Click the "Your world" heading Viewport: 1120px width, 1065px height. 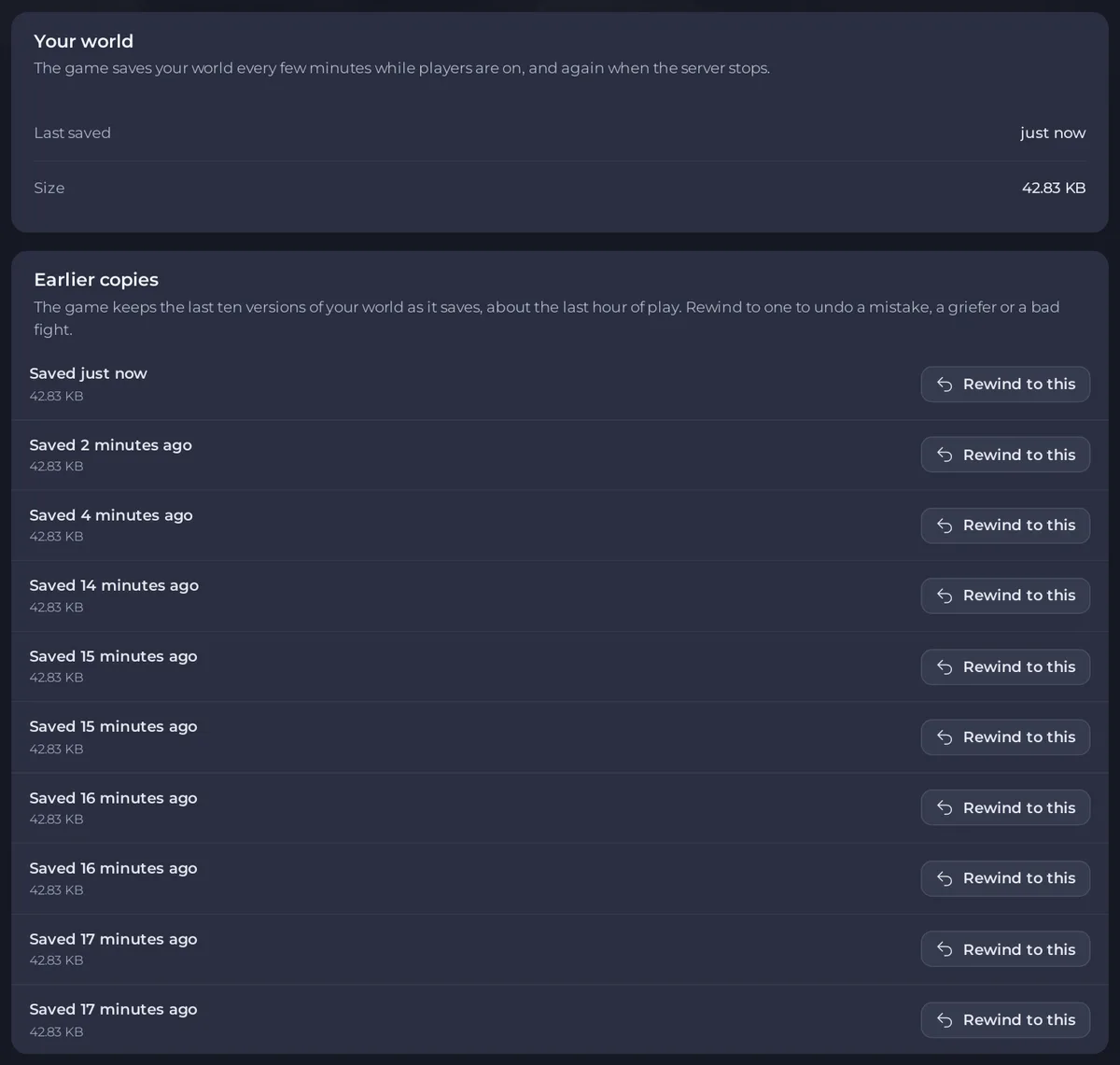tap(84, 41)
